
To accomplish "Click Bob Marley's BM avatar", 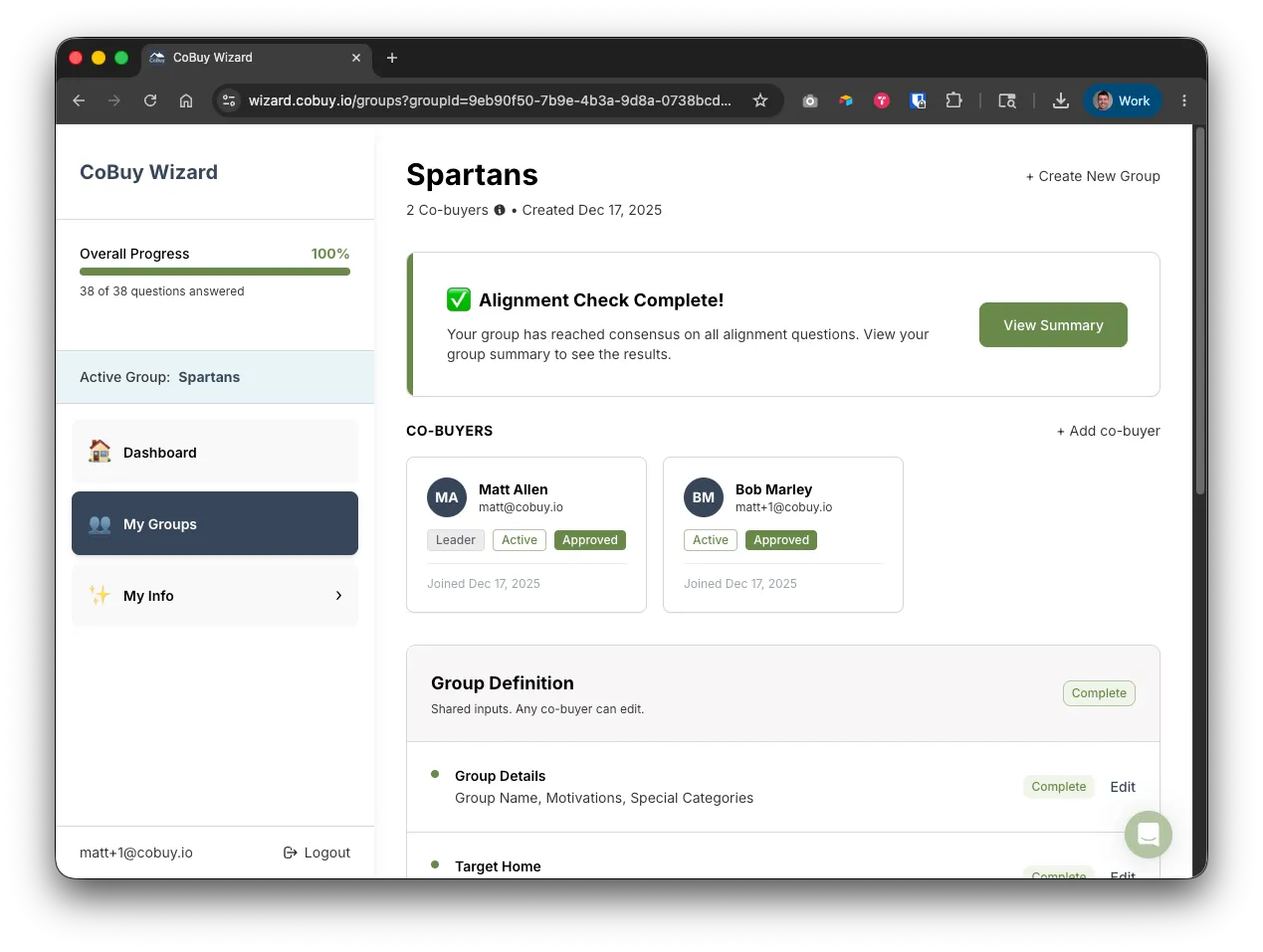I will click(x=704, y=497).
